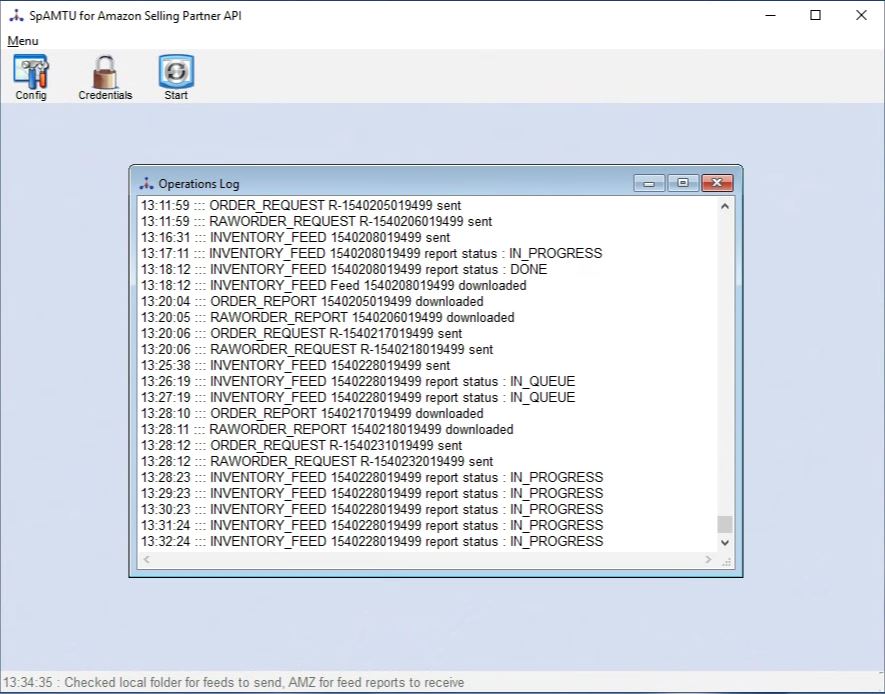Click the SpAMTU app icon in title bar

pyautogui.click(x=16, y=15)
